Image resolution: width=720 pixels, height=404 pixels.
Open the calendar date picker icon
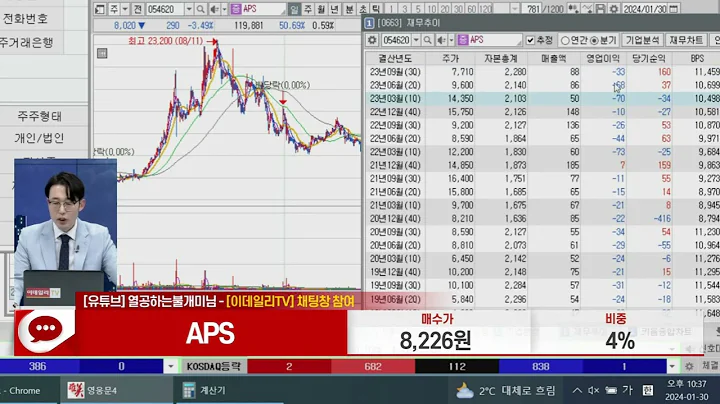click(673, 9)
